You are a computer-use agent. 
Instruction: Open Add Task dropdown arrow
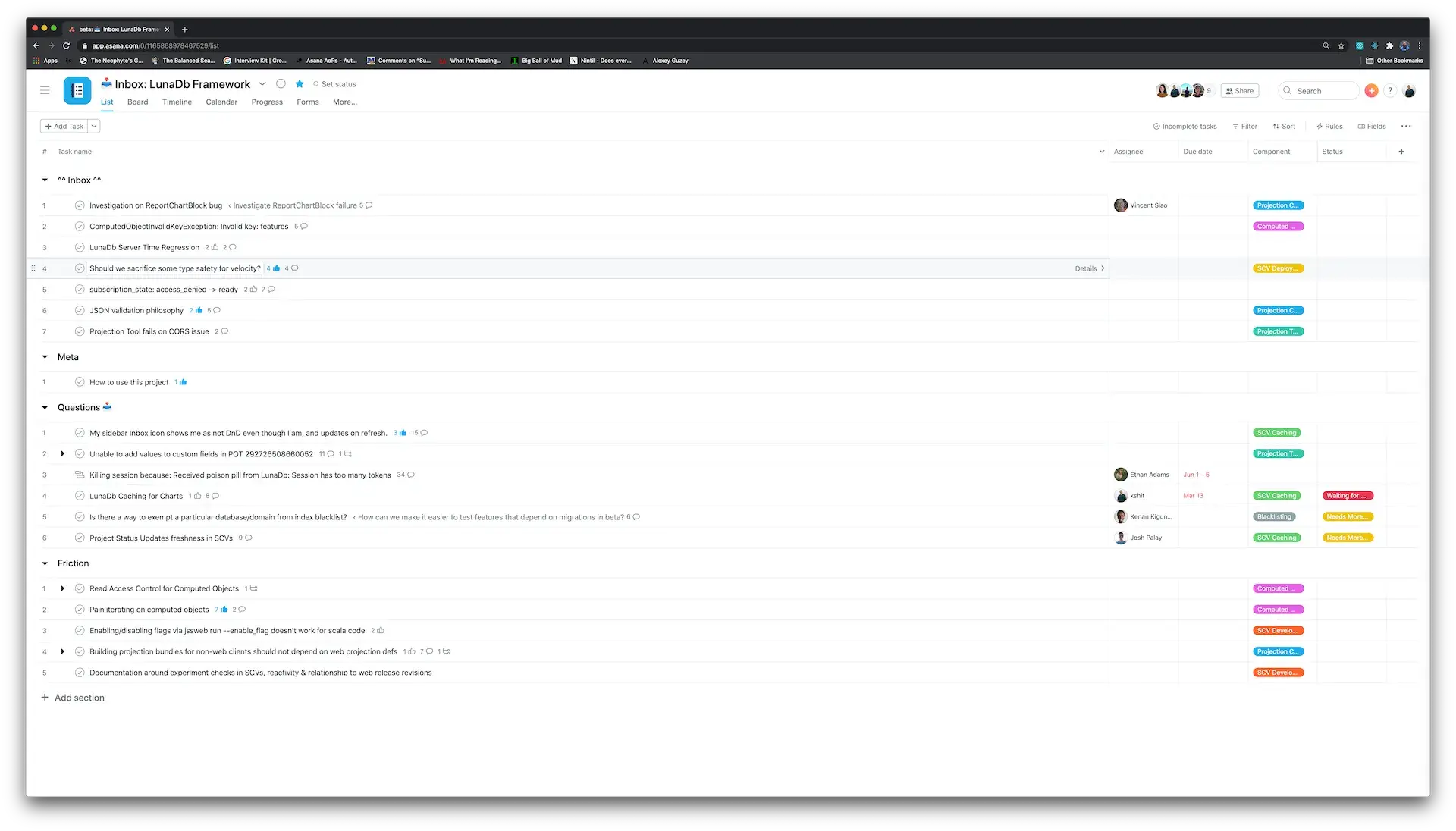[94, 127]
